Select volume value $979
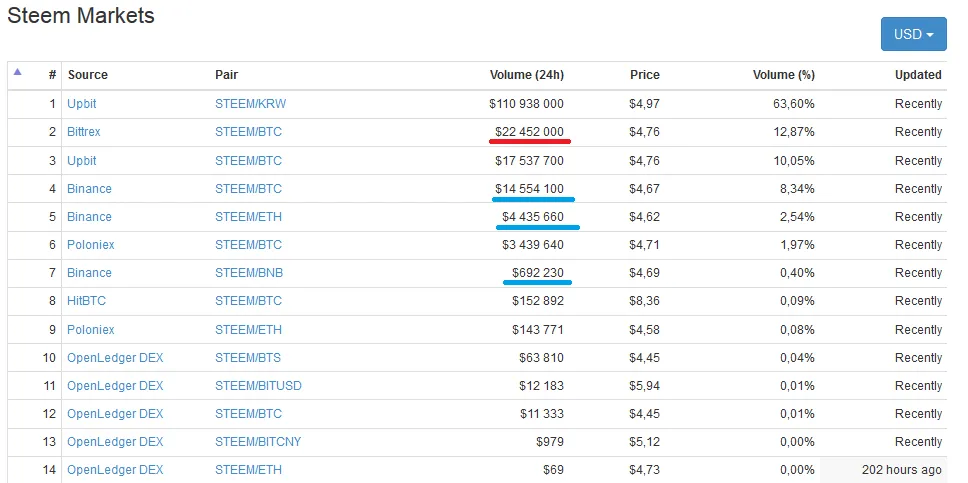Screen dimensions: 968x483 click(550, 442)
